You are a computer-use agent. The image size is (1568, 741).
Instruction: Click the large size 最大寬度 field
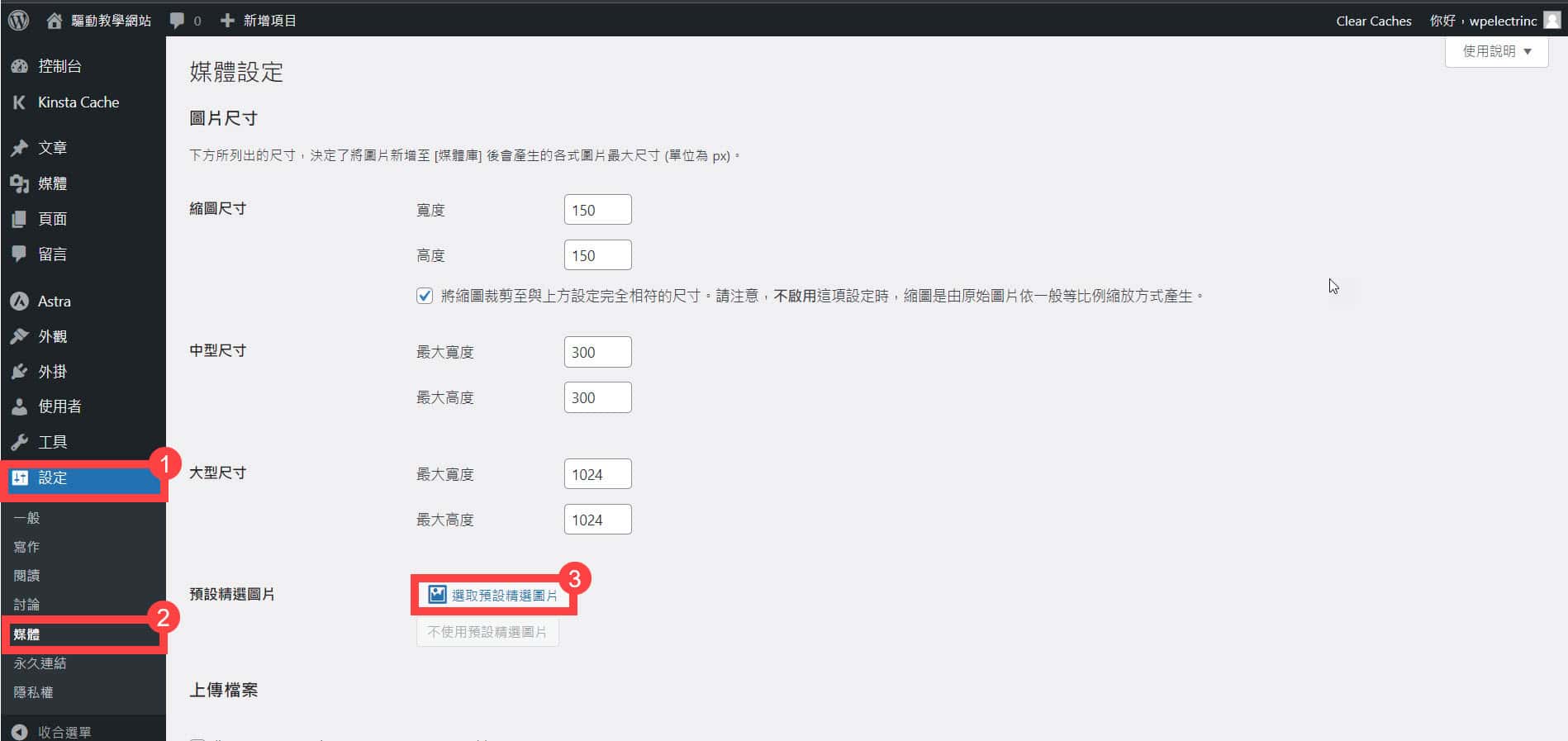[x=598, y=474]
